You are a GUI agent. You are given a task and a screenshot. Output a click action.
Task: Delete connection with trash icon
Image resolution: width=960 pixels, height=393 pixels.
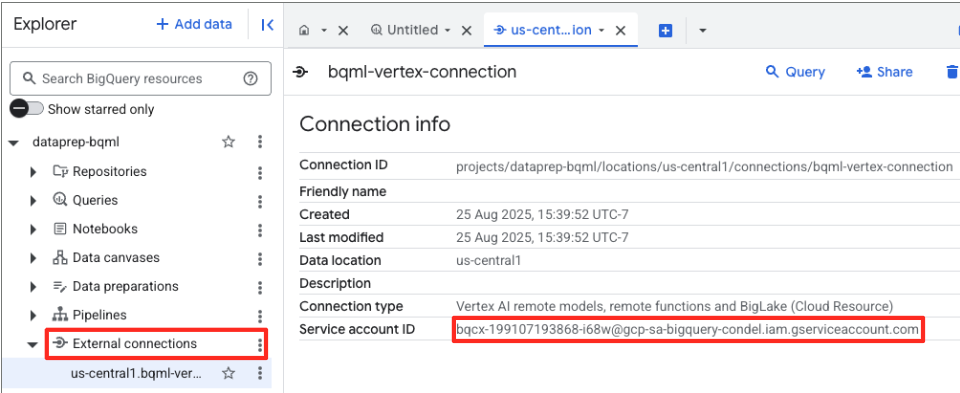point(951,72)
